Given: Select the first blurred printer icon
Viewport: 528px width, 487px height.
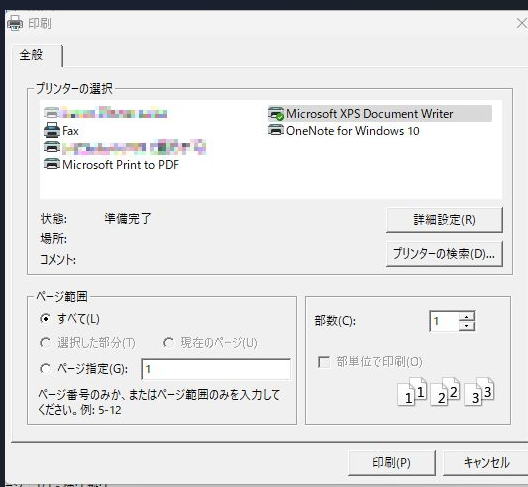Looking at the screenshot, I should [x=52, y=112].
